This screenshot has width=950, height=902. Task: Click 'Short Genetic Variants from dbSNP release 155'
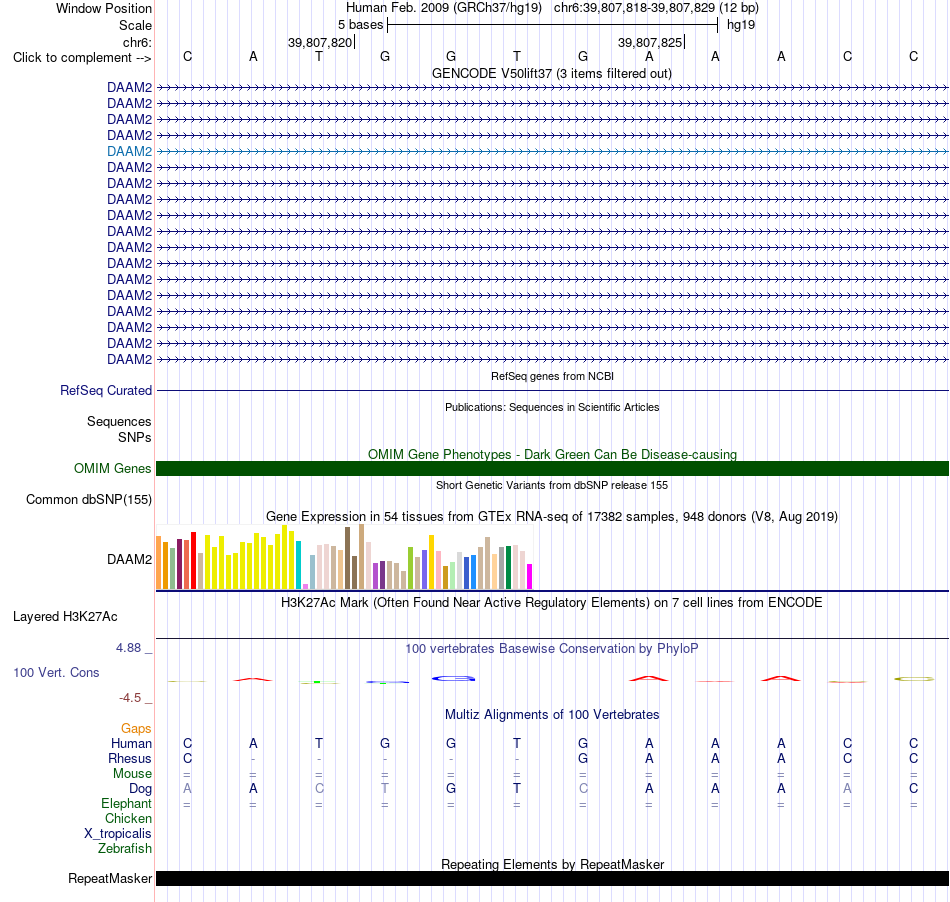552,485
